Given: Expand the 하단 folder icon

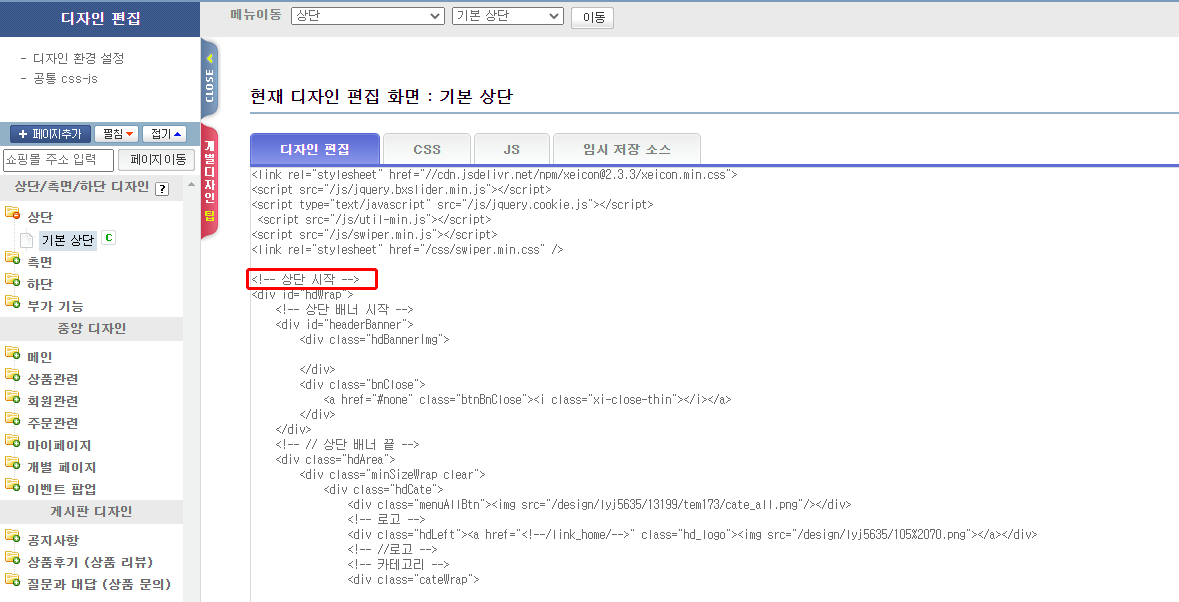Looking at the screenshot, I should pos(12,280).
